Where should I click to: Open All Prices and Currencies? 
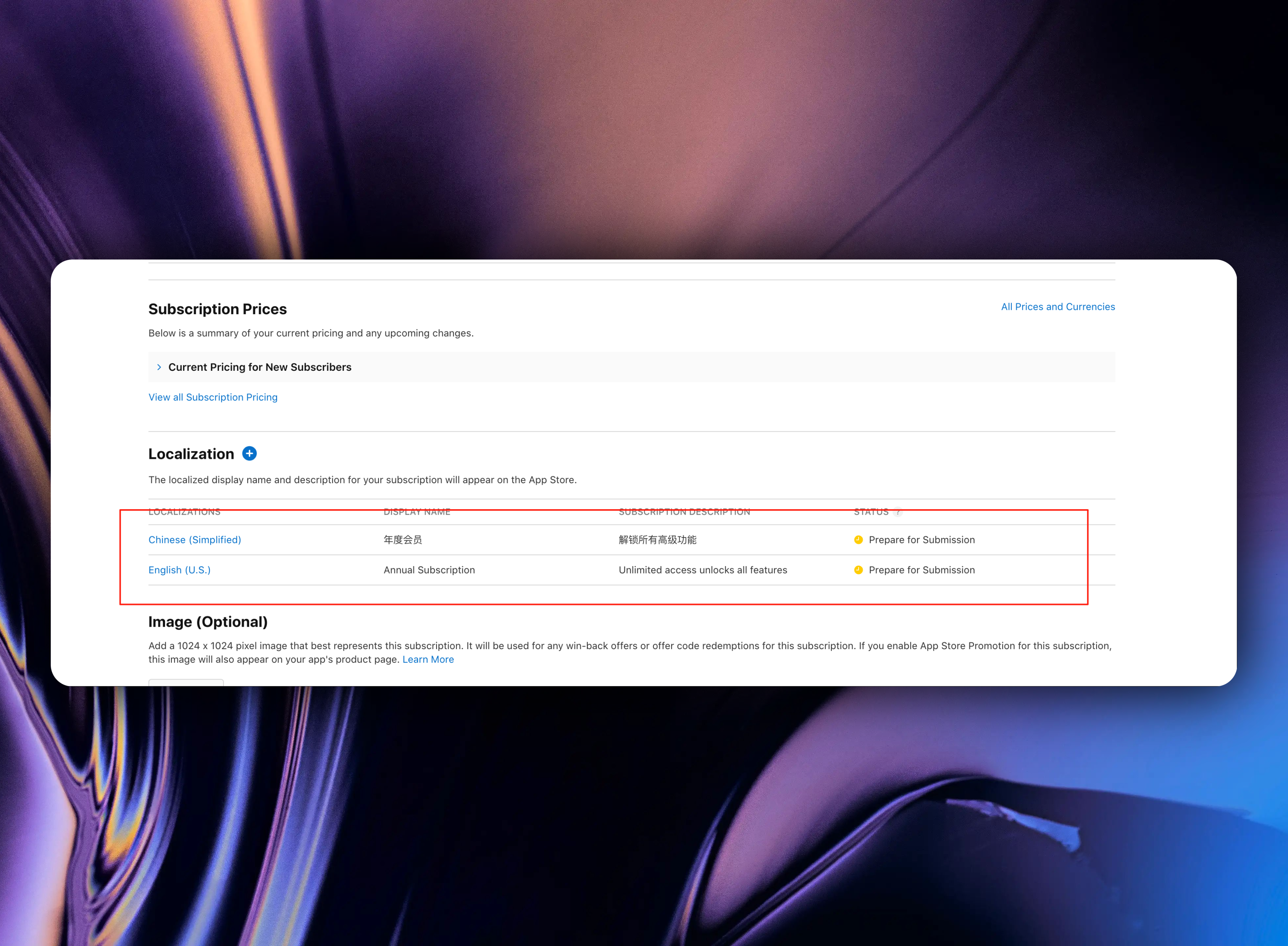click(1058, 306)
